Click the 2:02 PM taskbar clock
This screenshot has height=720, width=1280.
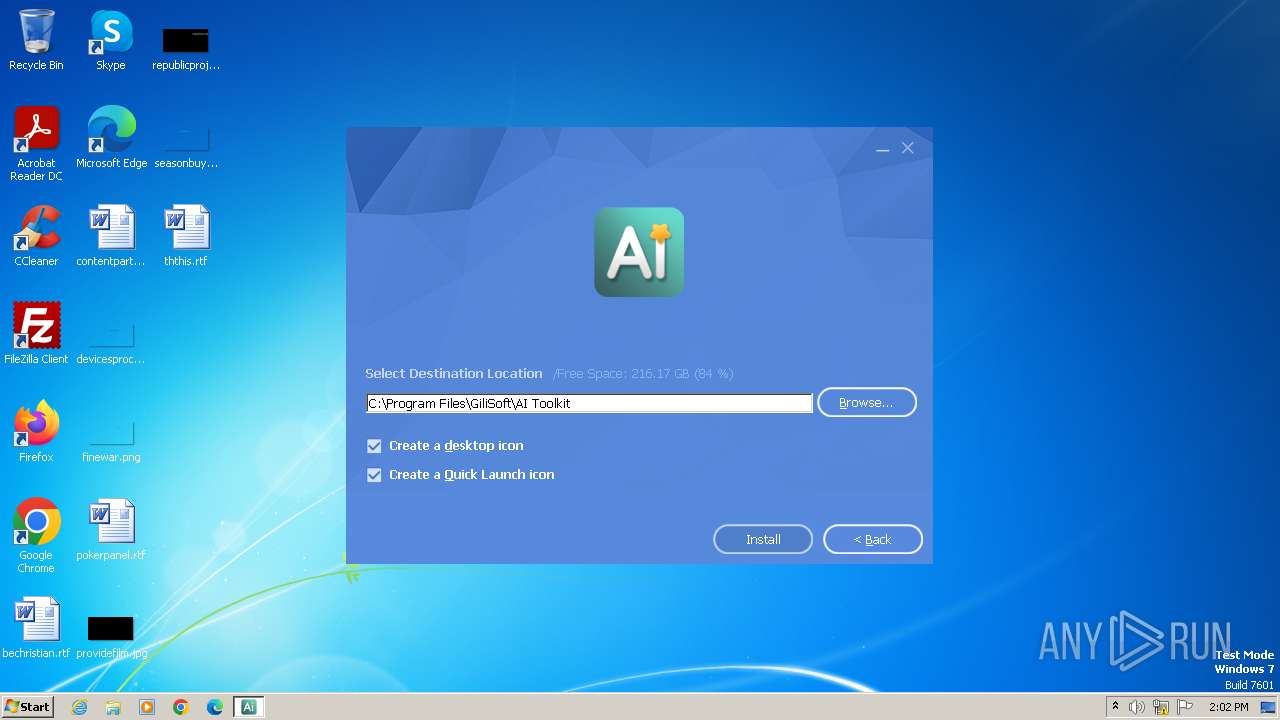tap(1228, 707)
